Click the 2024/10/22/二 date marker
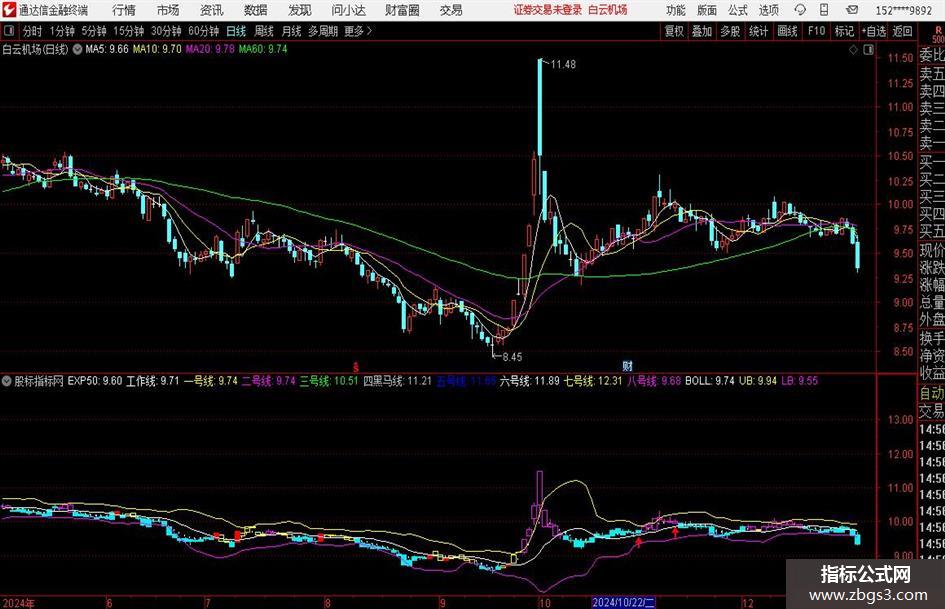Screen dimensions: 945x609 tap(623, 602)
